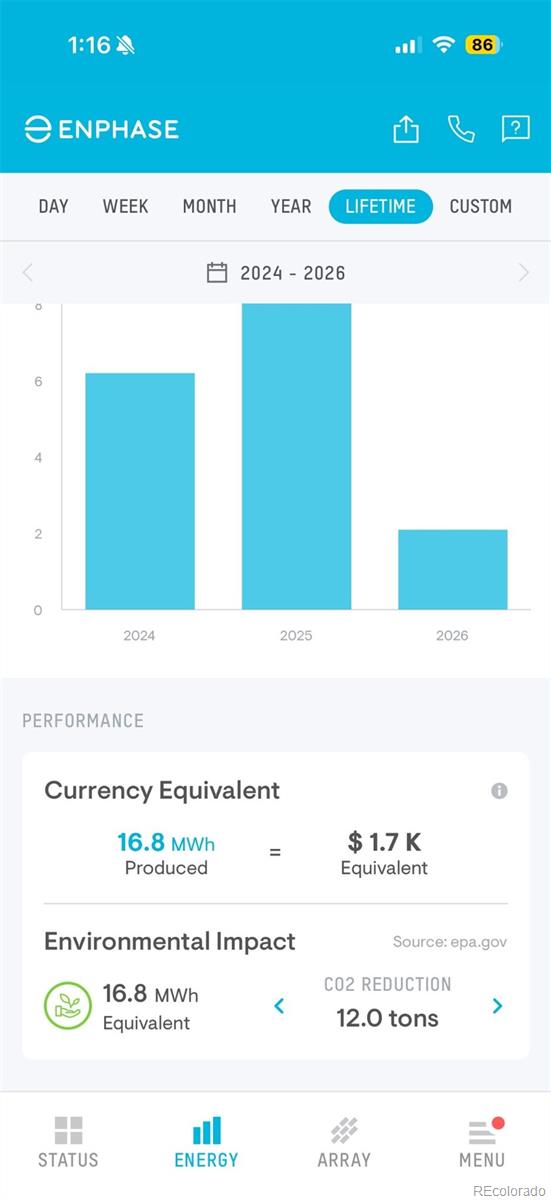
Task: Go to the Status tab
Action: 68,1143
